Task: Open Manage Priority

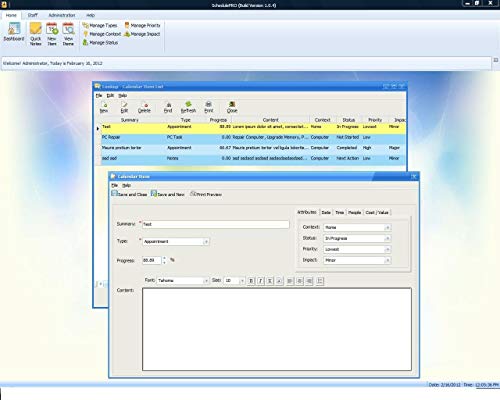Action: coord(142,25)
